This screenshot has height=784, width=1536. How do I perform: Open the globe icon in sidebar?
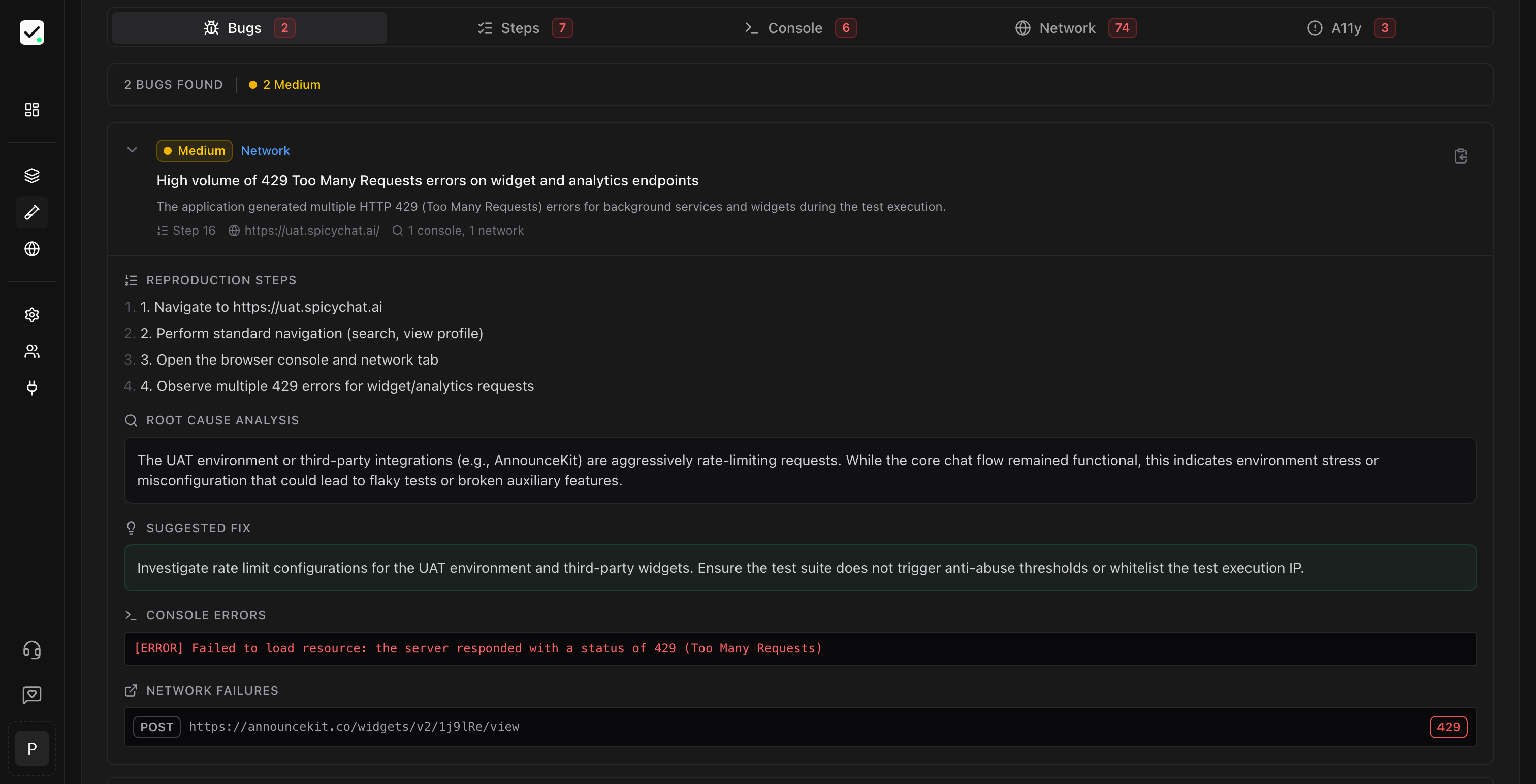[31, 249]
